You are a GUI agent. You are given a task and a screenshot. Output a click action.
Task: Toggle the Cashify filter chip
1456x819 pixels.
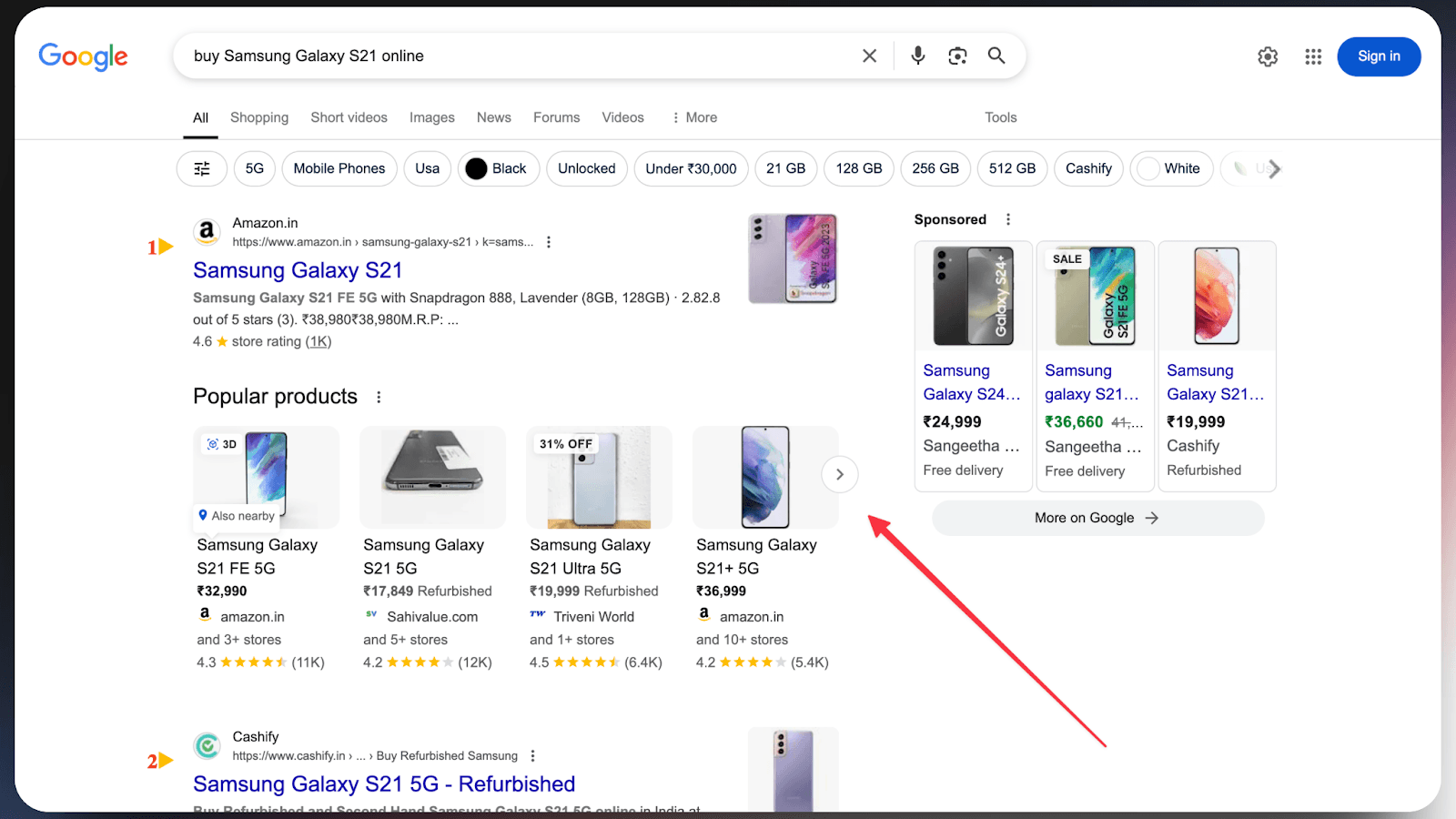pos(1089,168)
